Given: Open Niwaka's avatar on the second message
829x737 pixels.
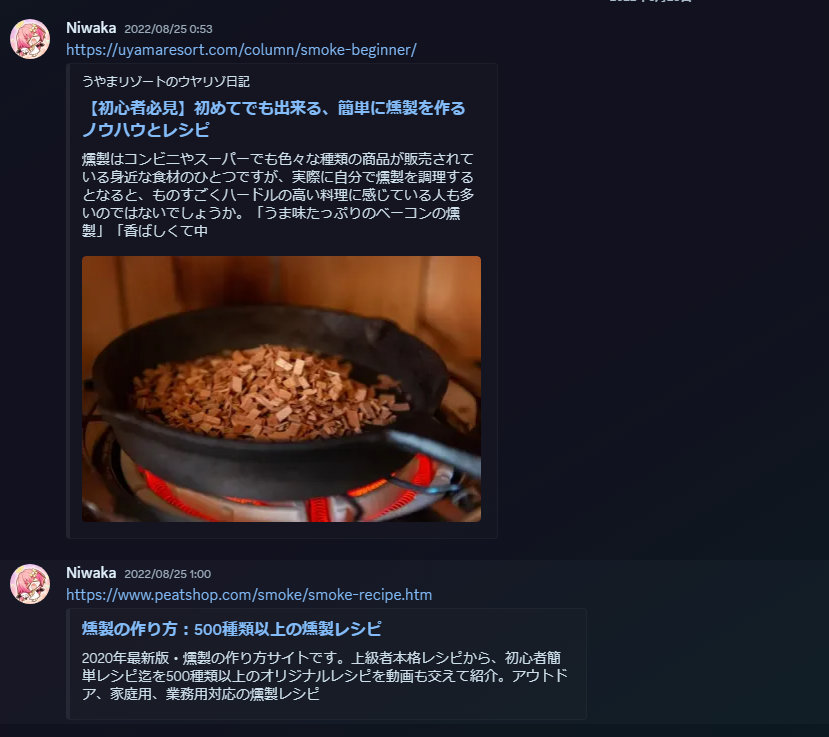Looking at the screenshot, I should (30, 584).
